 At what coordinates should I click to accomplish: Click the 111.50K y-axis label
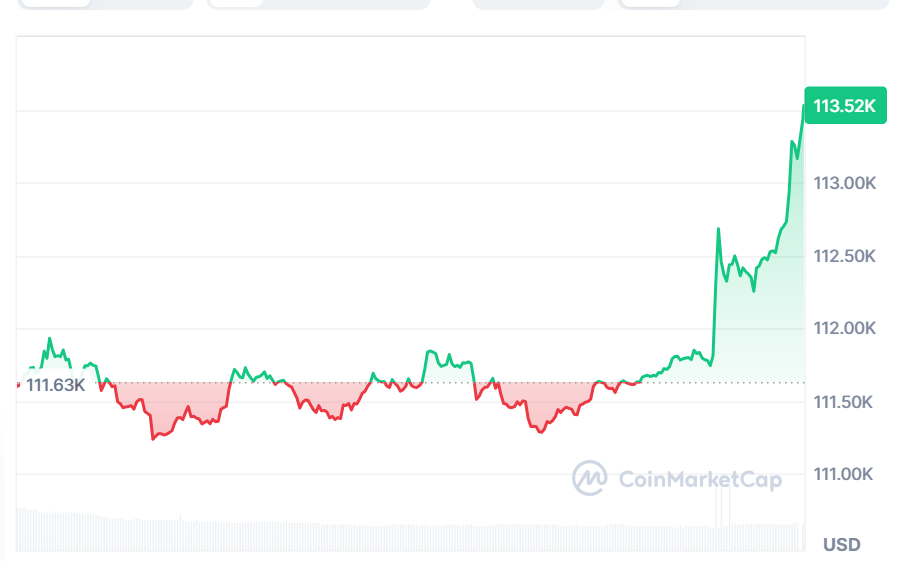tap(845, 402)
